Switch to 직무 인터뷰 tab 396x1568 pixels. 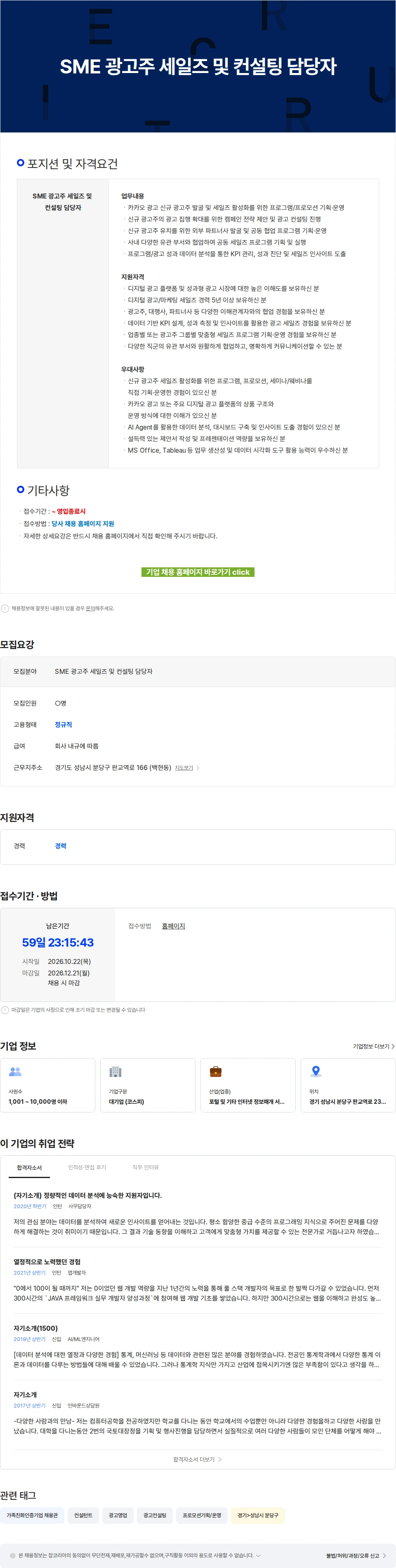coord(145,1167)
